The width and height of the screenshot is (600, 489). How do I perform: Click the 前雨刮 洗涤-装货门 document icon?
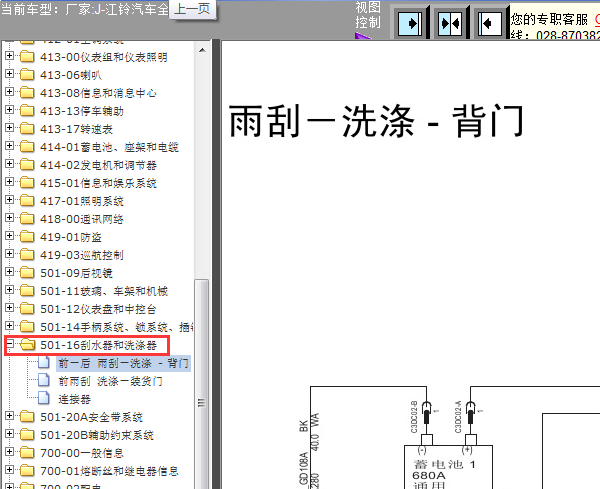pyautogui.click(x=44, y=380)
